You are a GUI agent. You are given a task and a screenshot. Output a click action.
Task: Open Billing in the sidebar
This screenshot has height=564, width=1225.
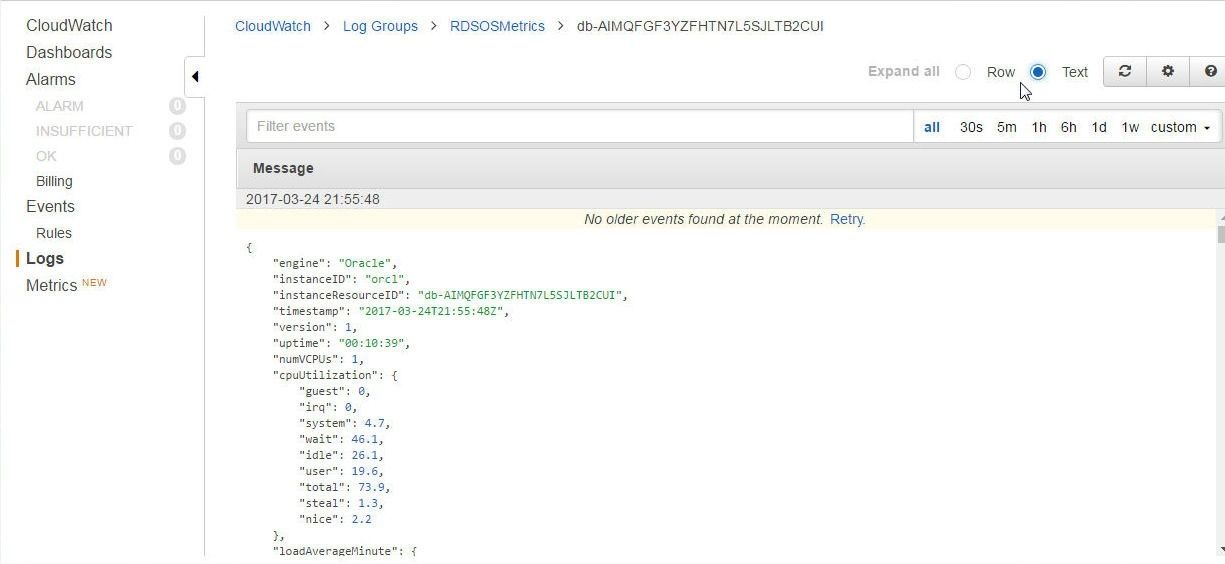pyautogui.click(x=54, y=181)
